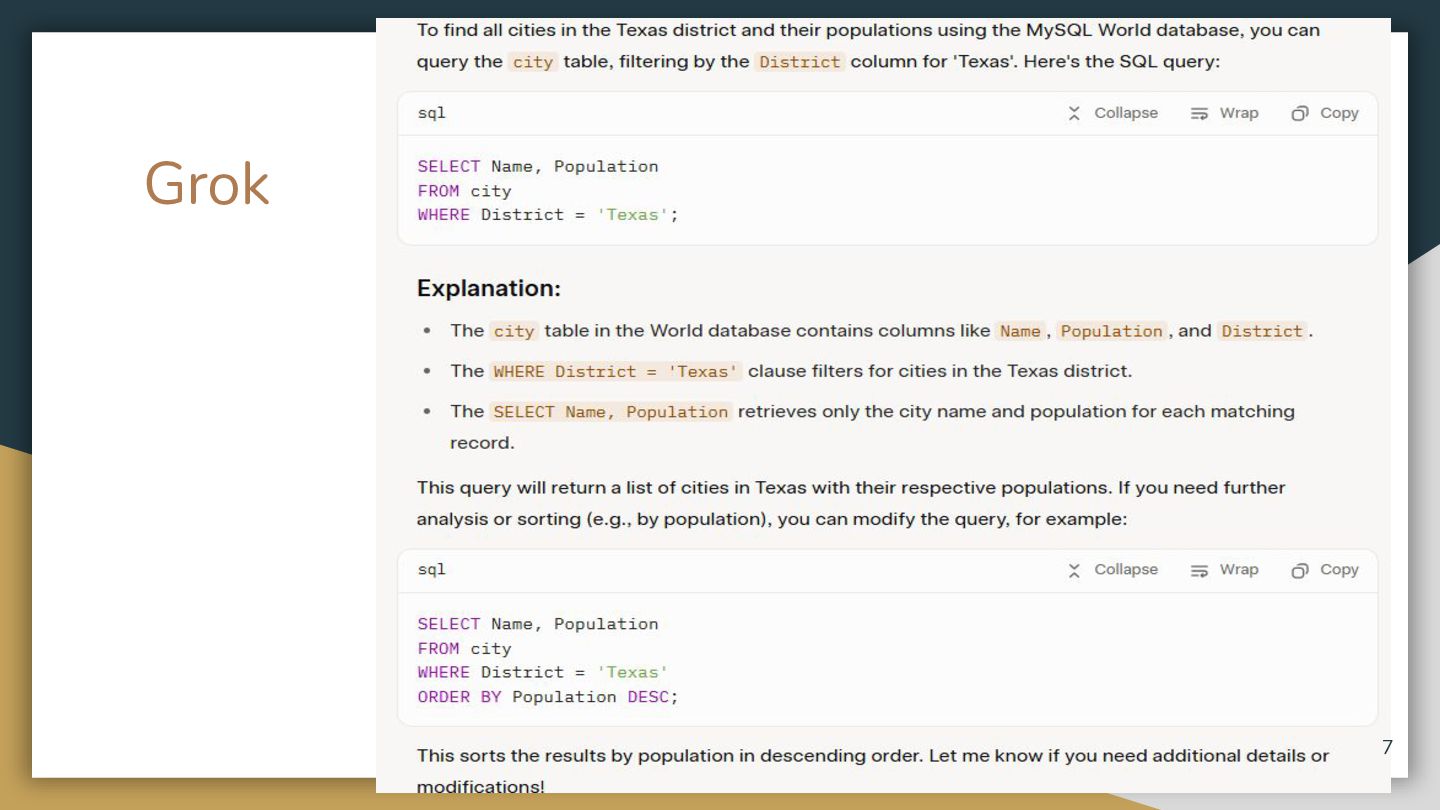The image size is (1440, 810).
Task: Click the Copy icon in the top SQL code block
Action: 1300,114
